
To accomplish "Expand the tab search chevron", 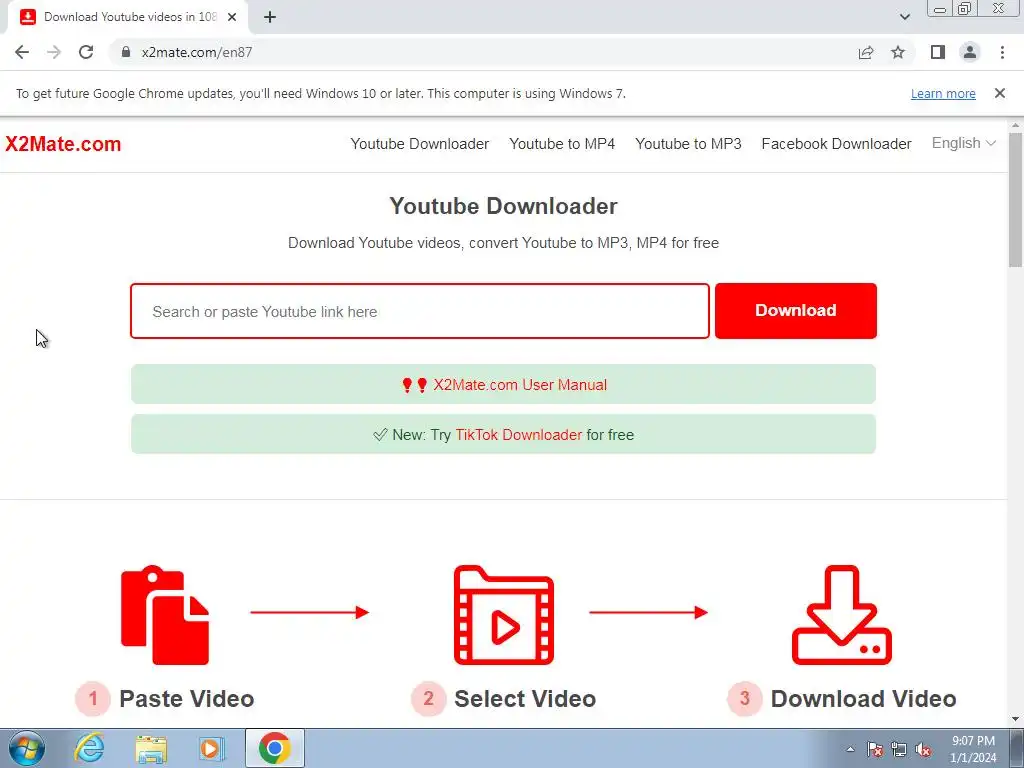I will (904, 17).
